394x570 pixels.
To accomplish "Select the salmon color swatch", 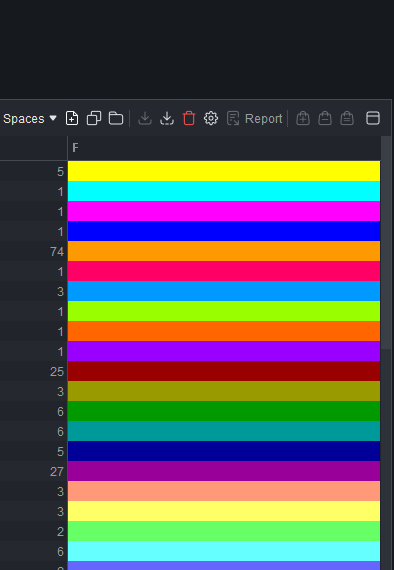I will coord(224,491).
